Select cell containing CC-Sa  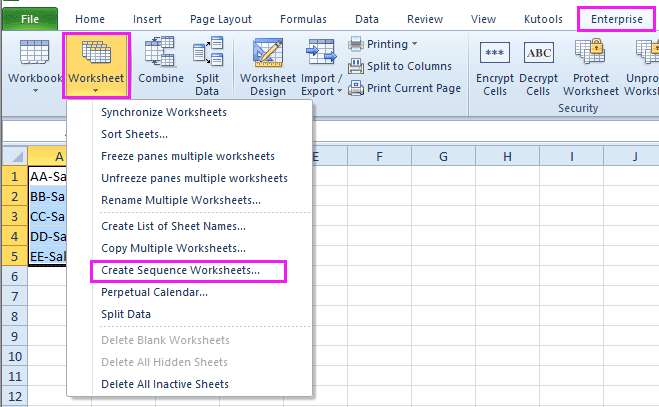click(x=47, y=216)
